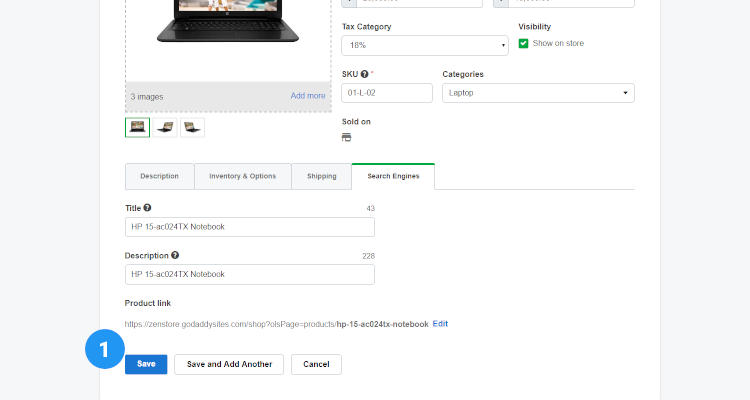
Task: Toggle the Show on store checkbox
Action: pyautogui.click(x=523, y=43)
